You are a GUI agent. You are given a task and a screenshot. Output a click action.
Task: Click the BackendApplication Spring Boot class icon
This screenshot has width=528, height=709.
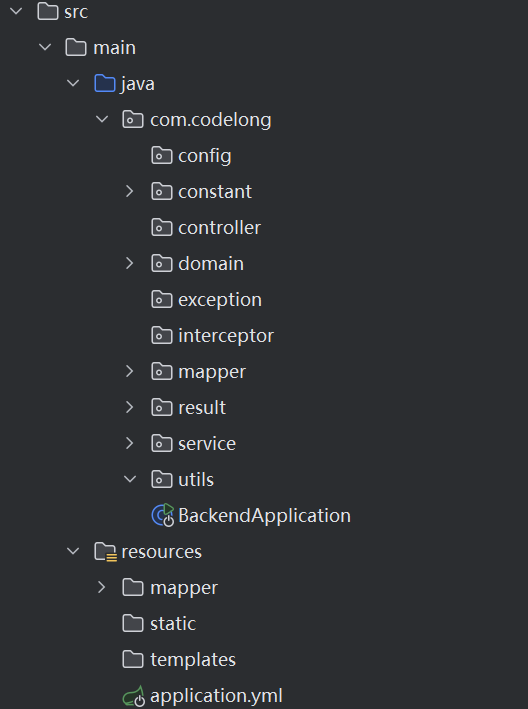point(163,515)
